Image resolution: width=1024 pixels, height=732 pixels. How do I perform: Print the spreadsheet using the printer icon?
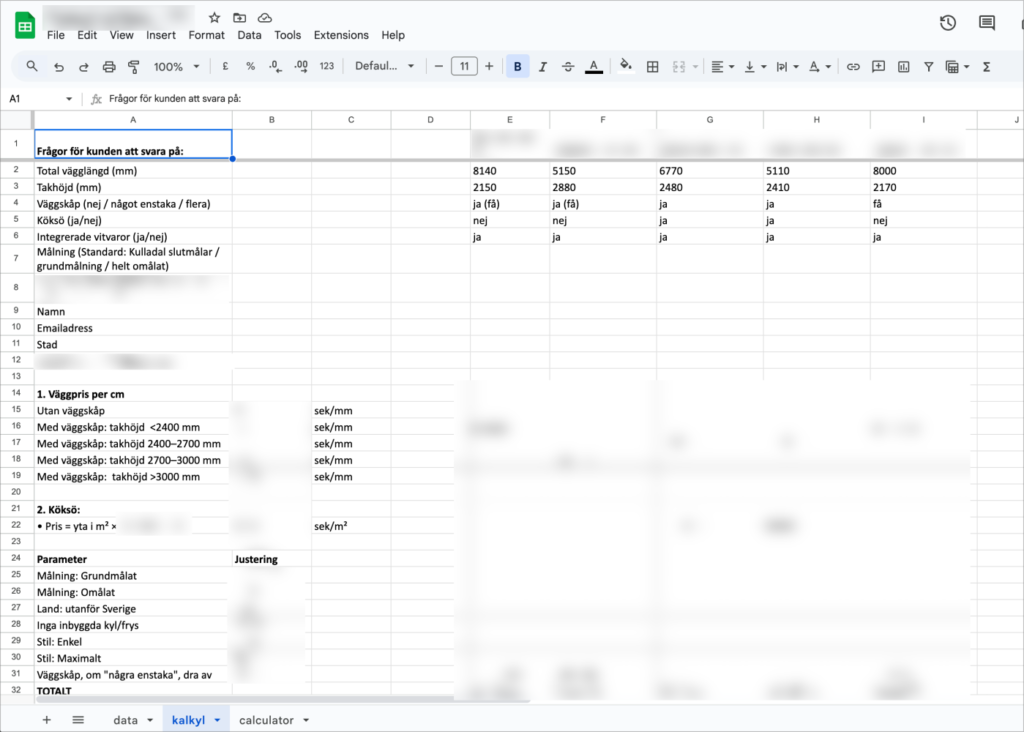[109, 67]
